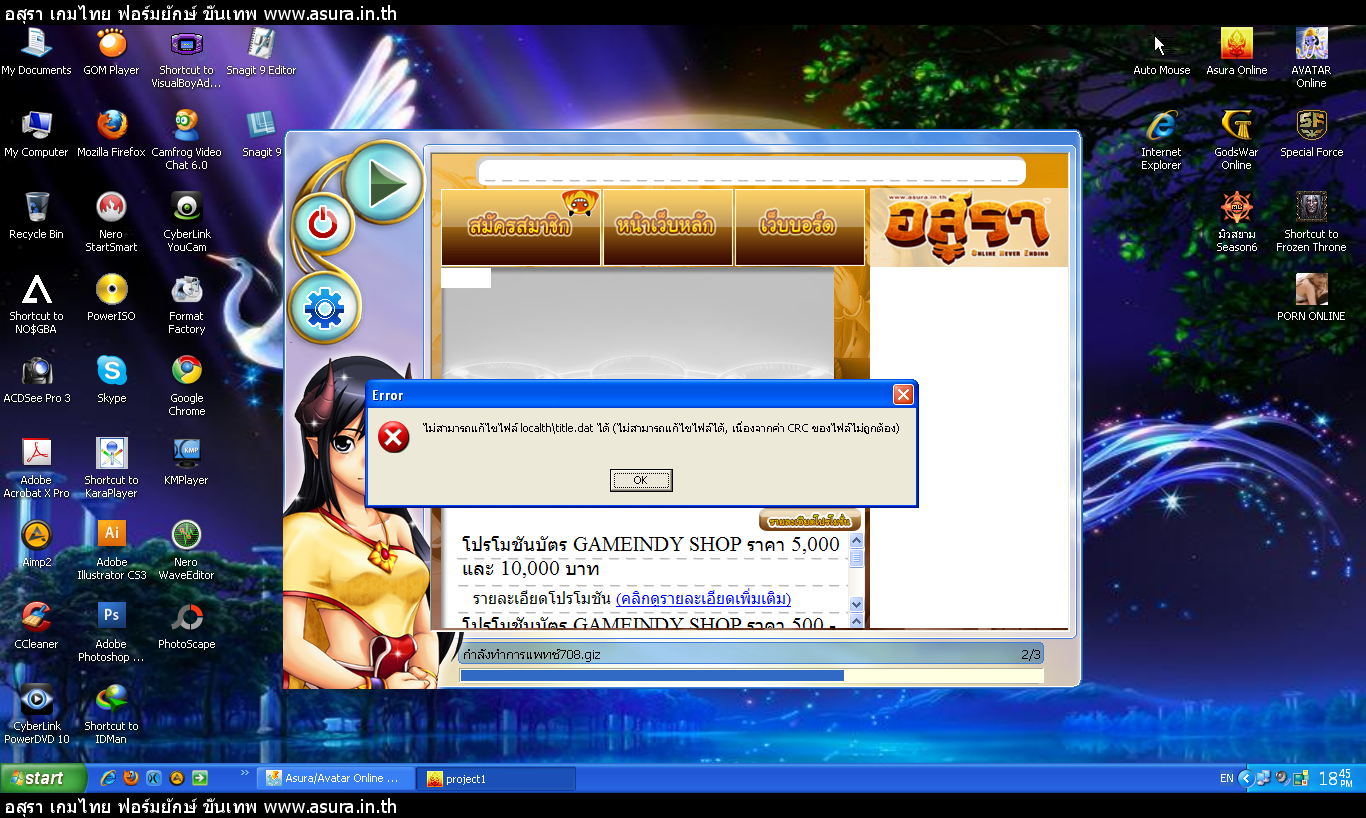Open CyberLink PowerDVD 10 icon
This screenshot has height=818, width=1366.
[x=37, y=714]
